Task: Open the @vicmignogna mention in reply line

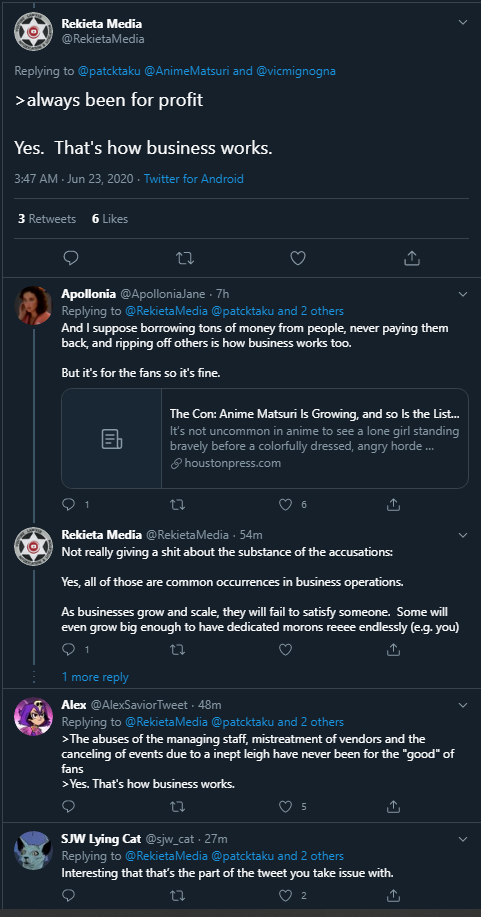Action: (296, 71)
